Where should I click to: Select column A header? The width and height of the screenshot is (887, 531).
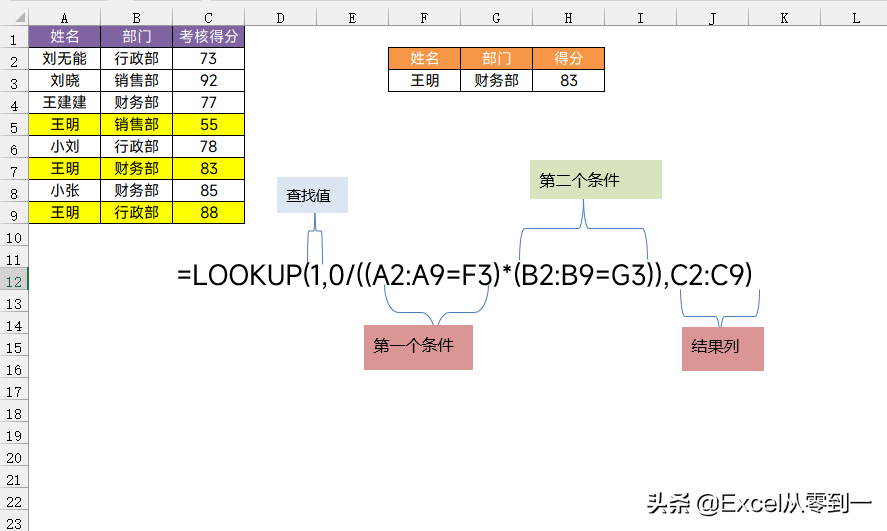click(x=64, y=18)
